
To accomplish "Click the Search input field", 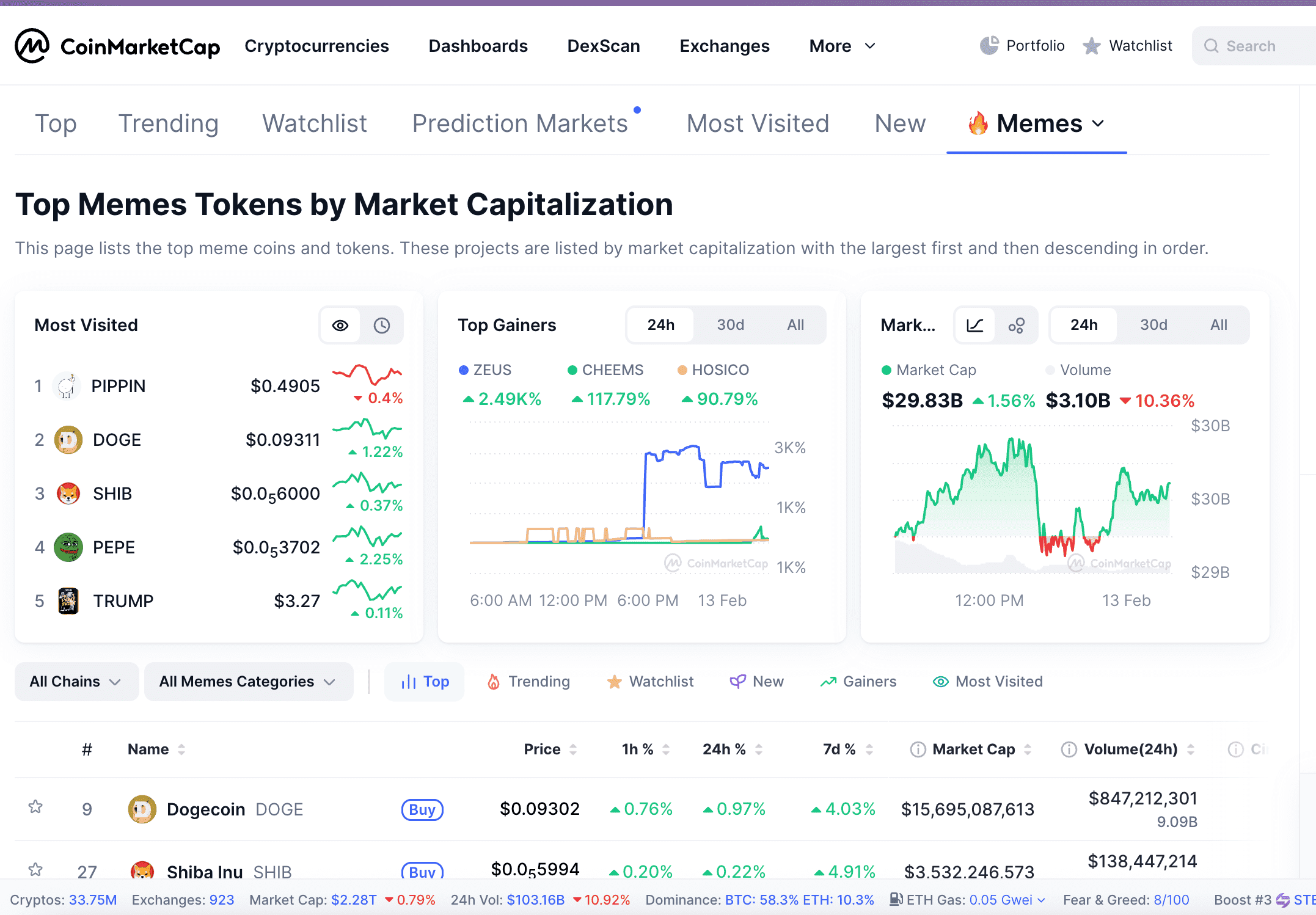I will [x=1259, y=46].
